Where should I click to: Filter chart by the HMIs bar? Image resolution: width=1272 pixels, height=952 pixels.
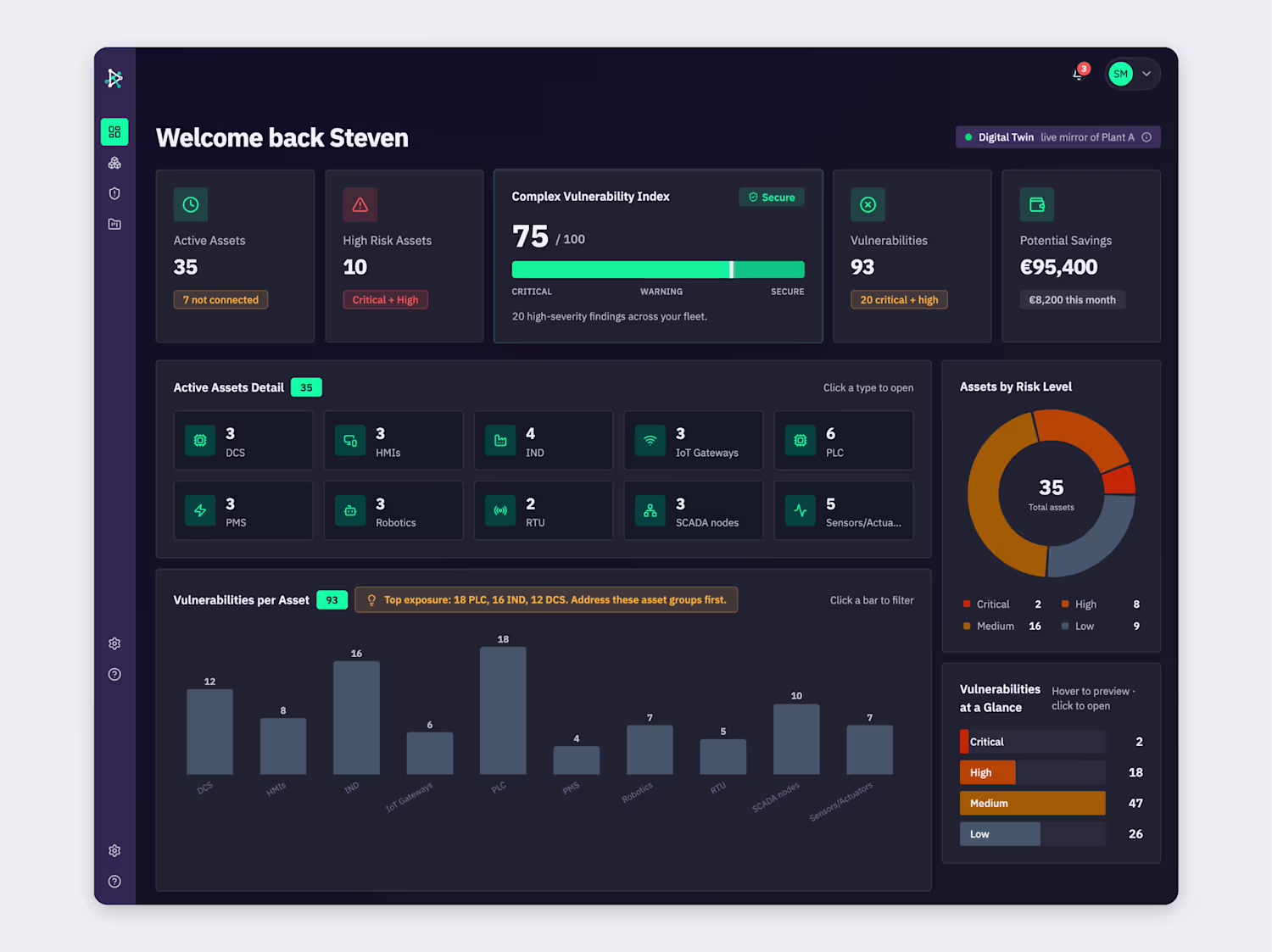point(283,746)
